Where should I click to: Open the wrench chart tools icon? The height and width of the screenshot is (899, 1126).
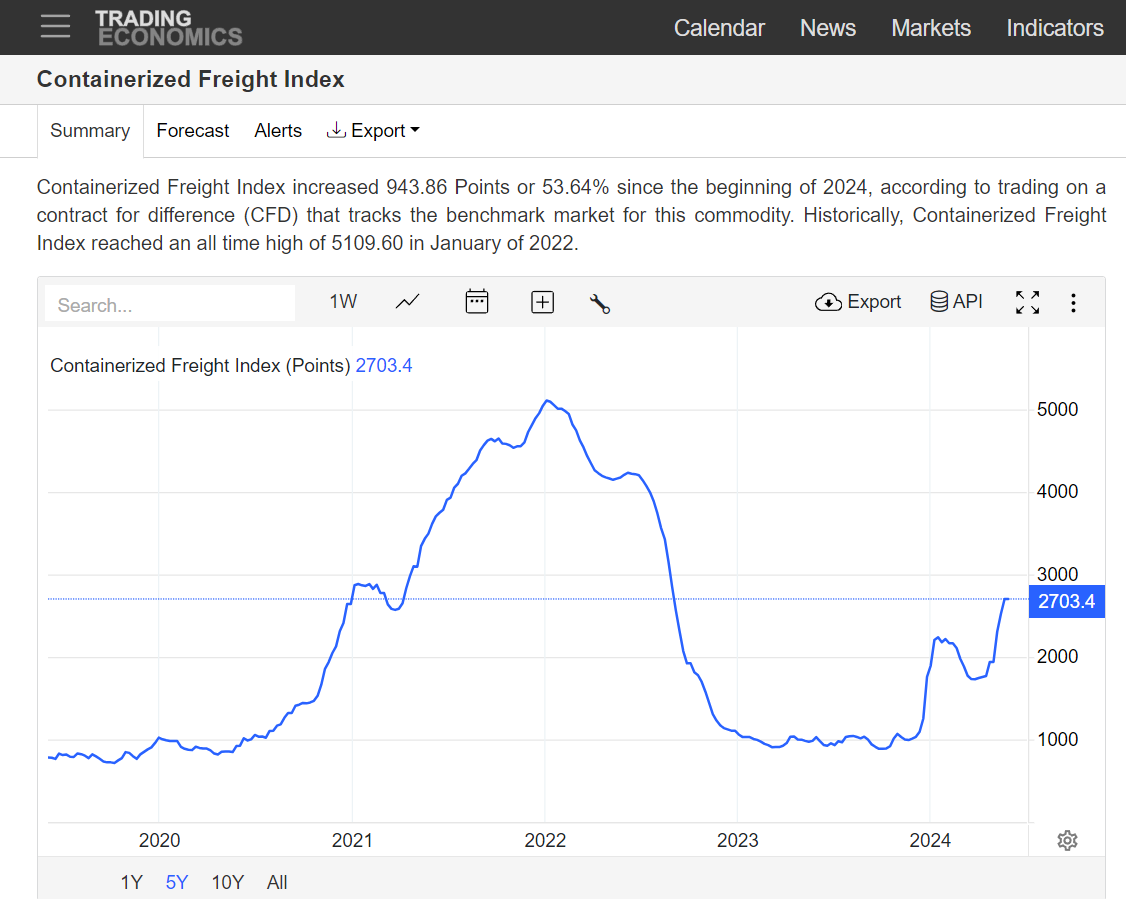(x=600, y=304)
